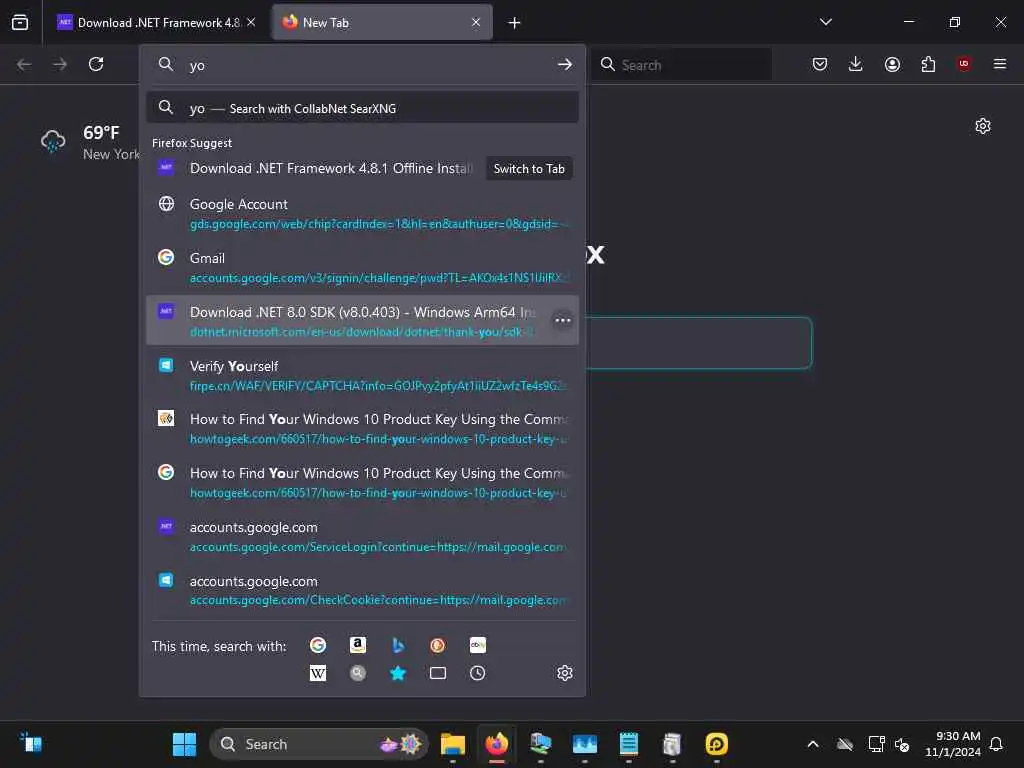
Task: Select Download .NET 8.0 SDK suggestion
Action: [x=362, y=321]
